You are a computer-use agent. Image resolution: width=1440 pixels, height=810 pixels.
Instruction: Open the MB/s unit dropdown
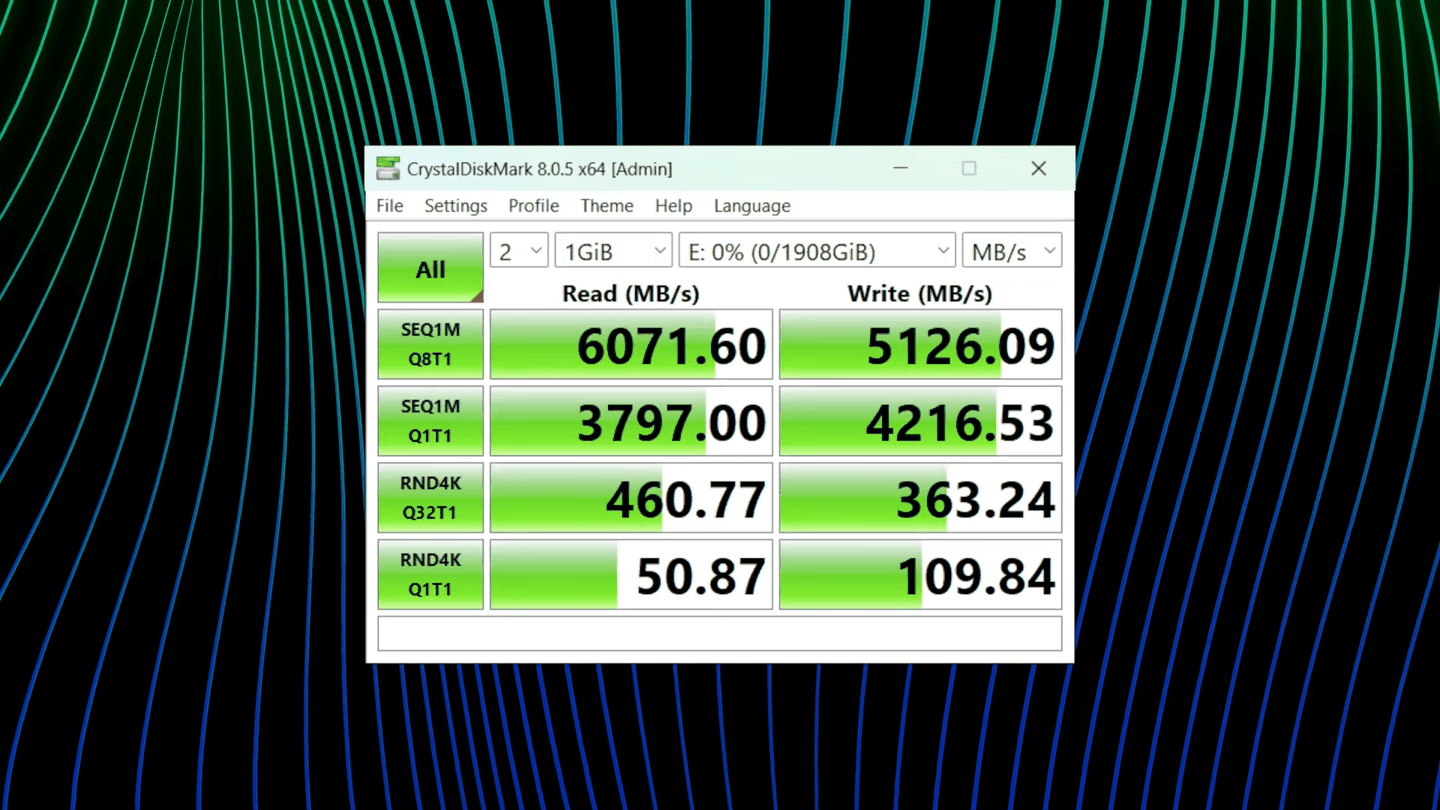(1011, 250)
